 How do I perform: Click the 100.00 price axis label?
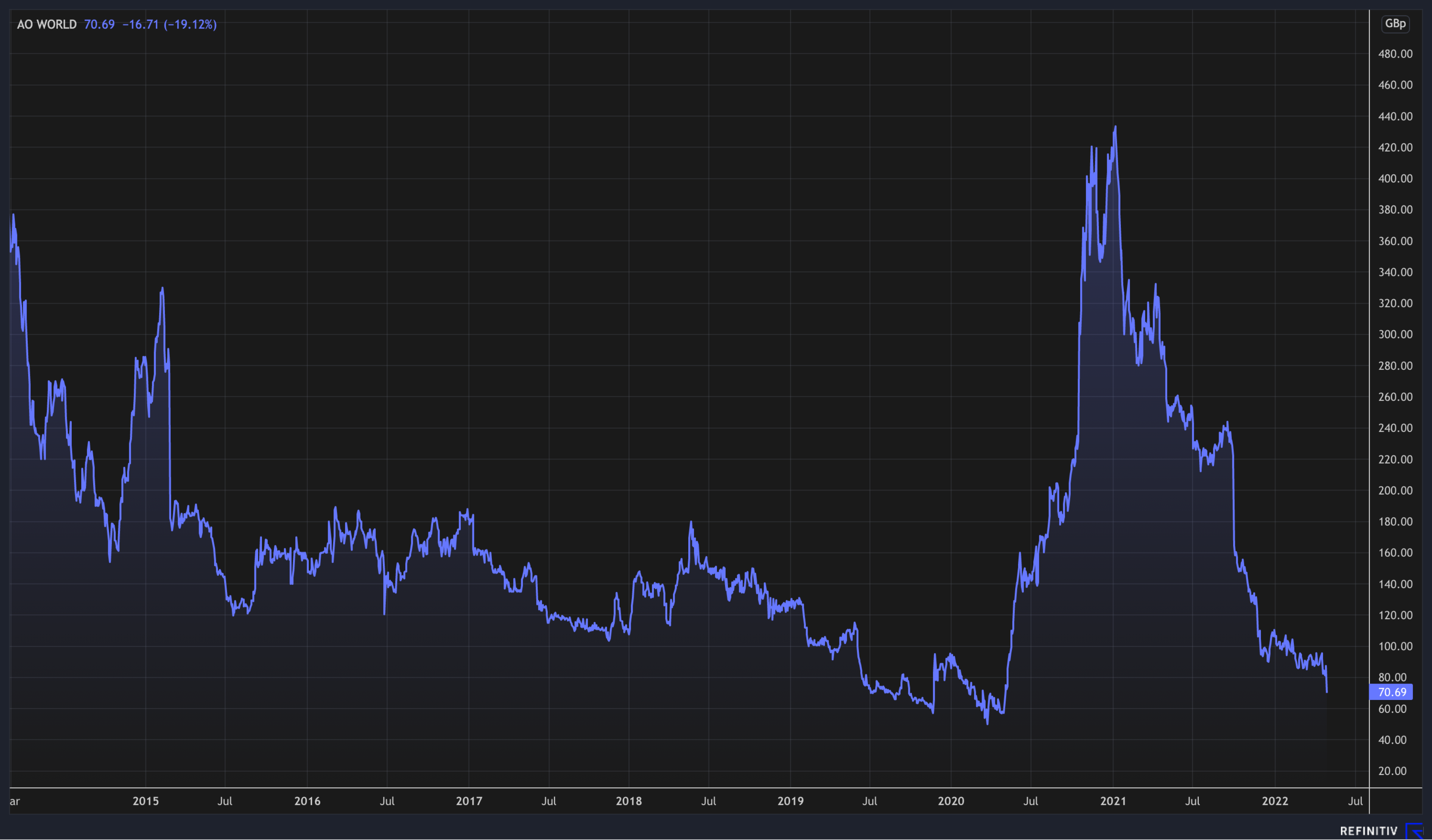(1395, 646)
